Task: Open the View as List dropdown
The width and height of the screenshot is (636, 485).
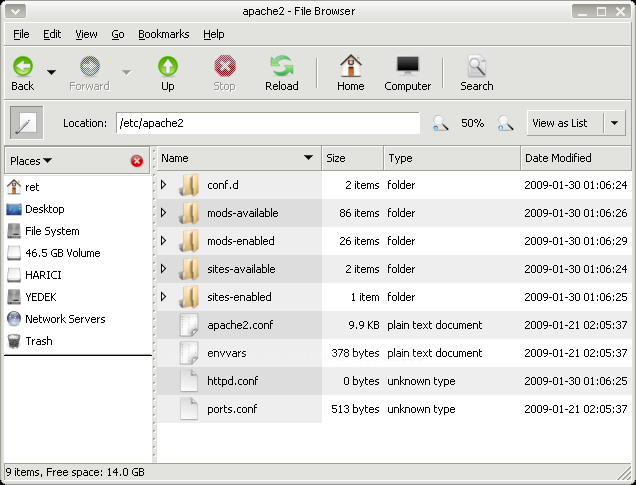Action: coord(614,123)
